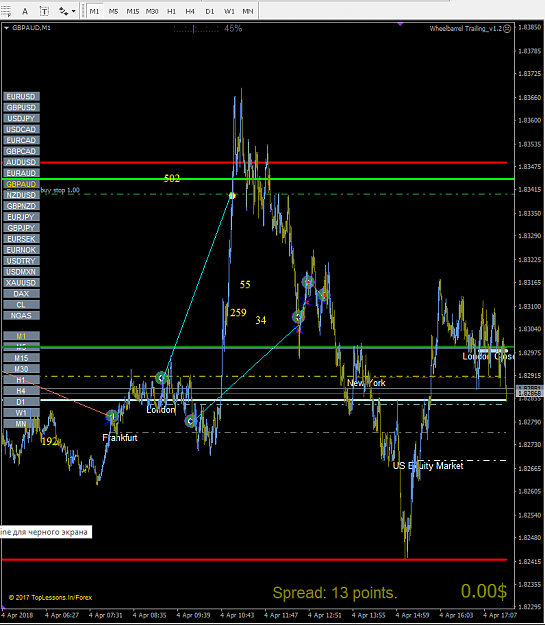Load the DAX symbol button

21,294
